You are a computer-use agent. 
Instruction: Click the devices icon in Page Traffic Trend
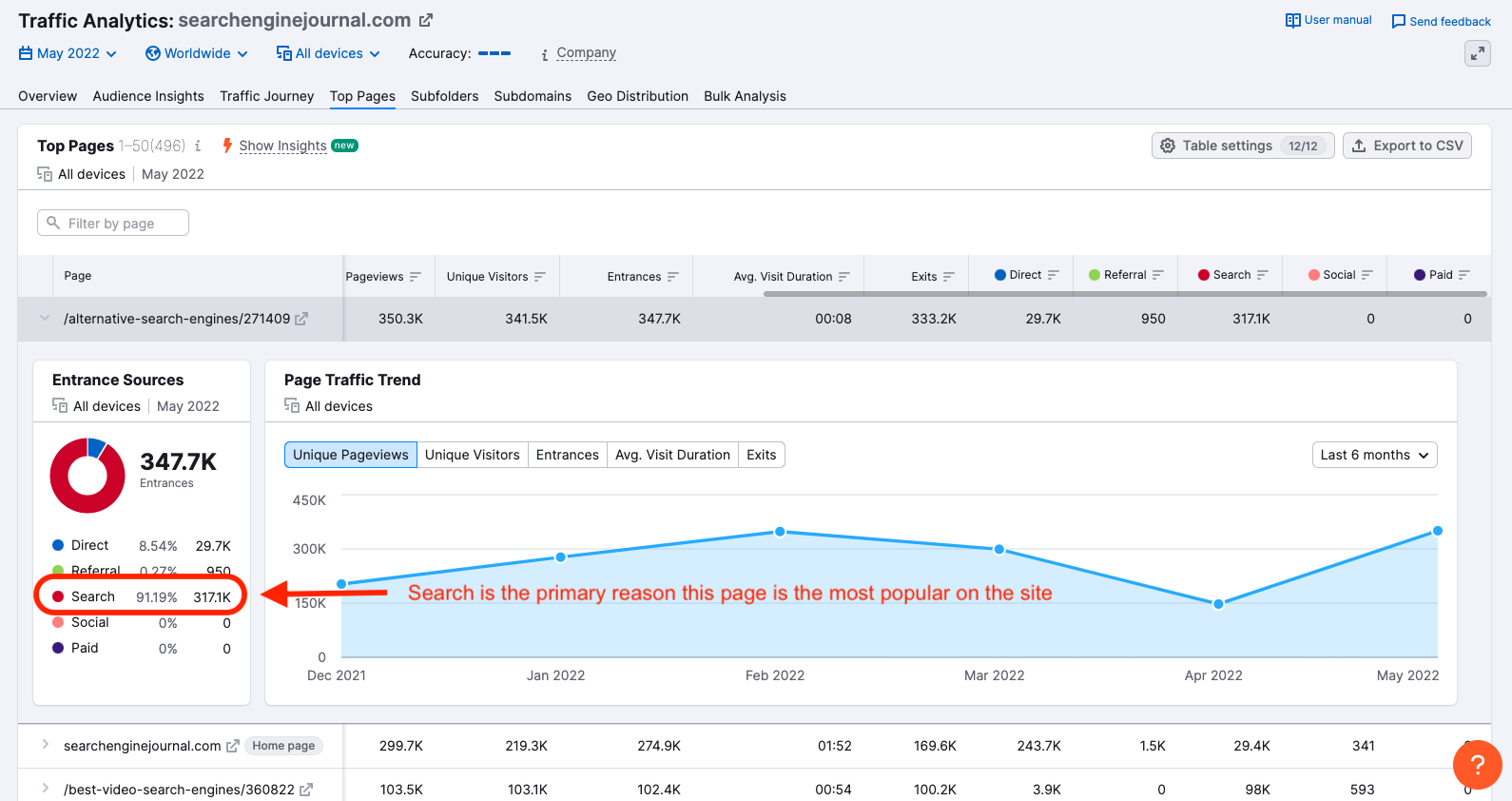[292, 405]
